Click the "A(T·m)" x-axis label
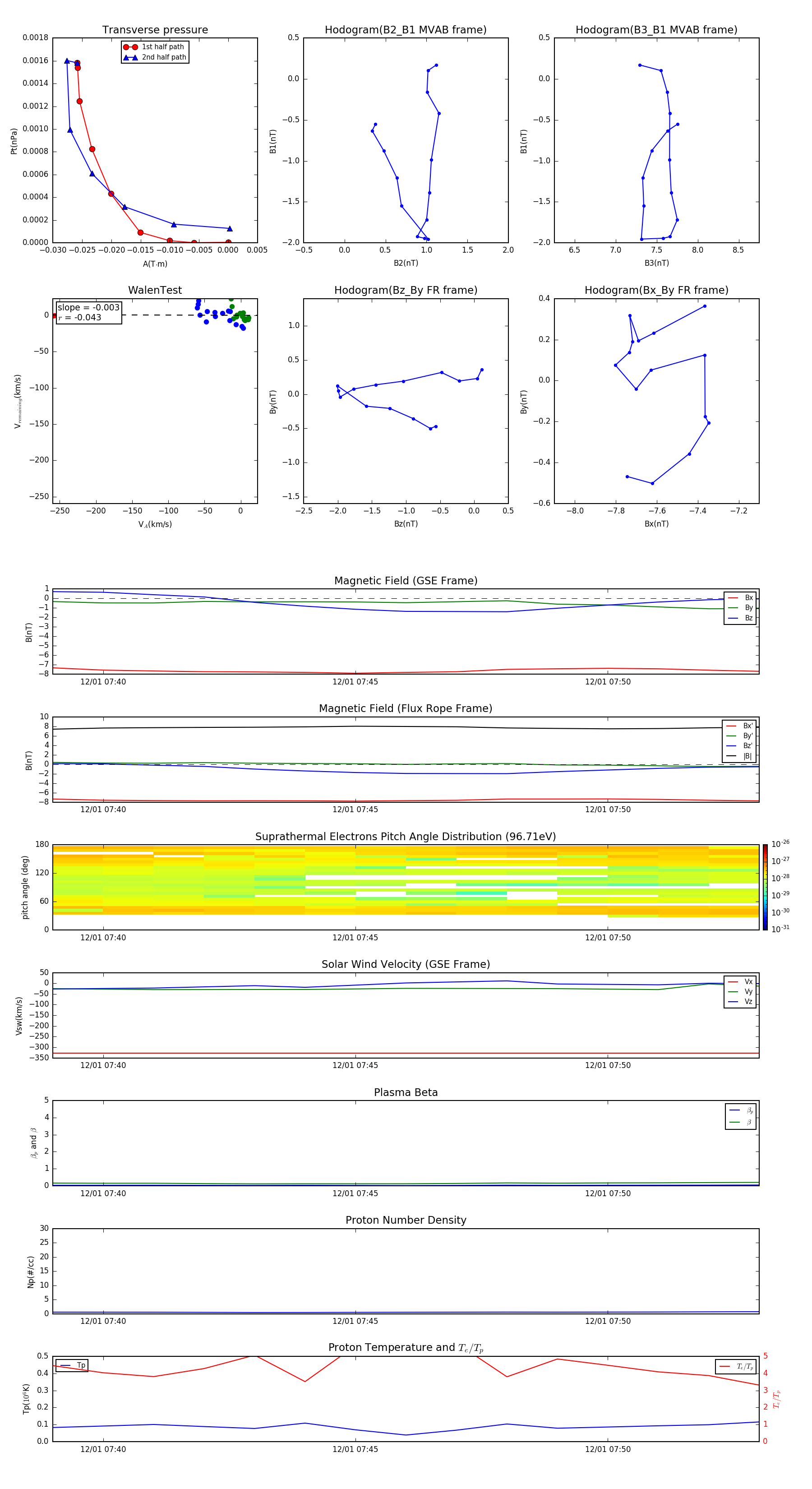Screen dimensions: 812x1489 click(x=155, y=264)
